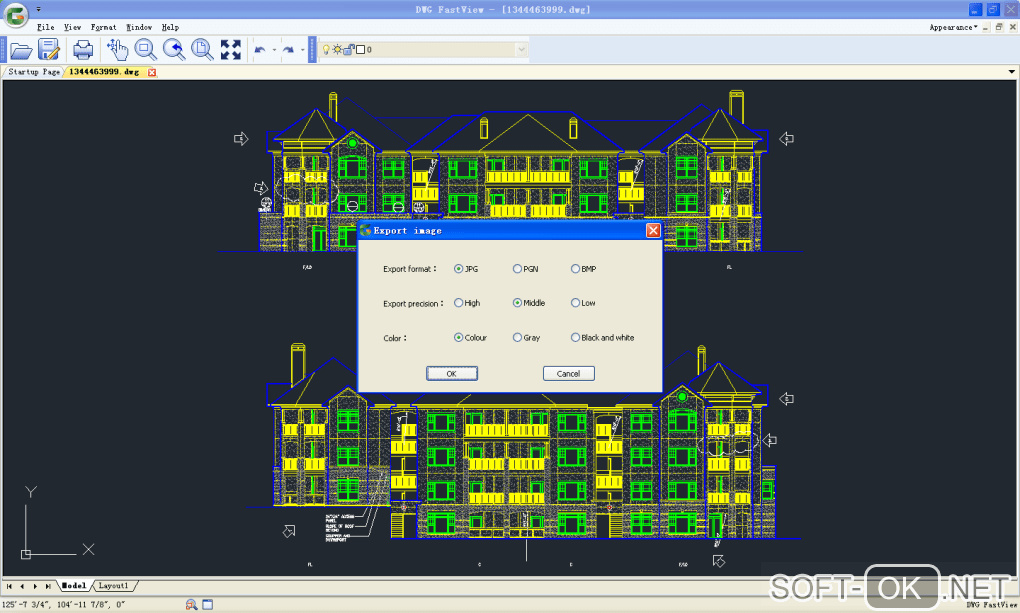The image size is (1020, 613).
Task: Close the 1344463999.dwg document tab
Action: click(152, 72)
